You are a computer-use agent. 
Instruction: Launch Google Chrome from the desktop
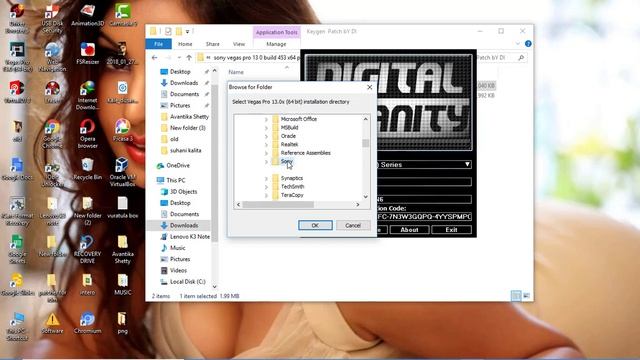pyautogui.click(x=52, y=134)
